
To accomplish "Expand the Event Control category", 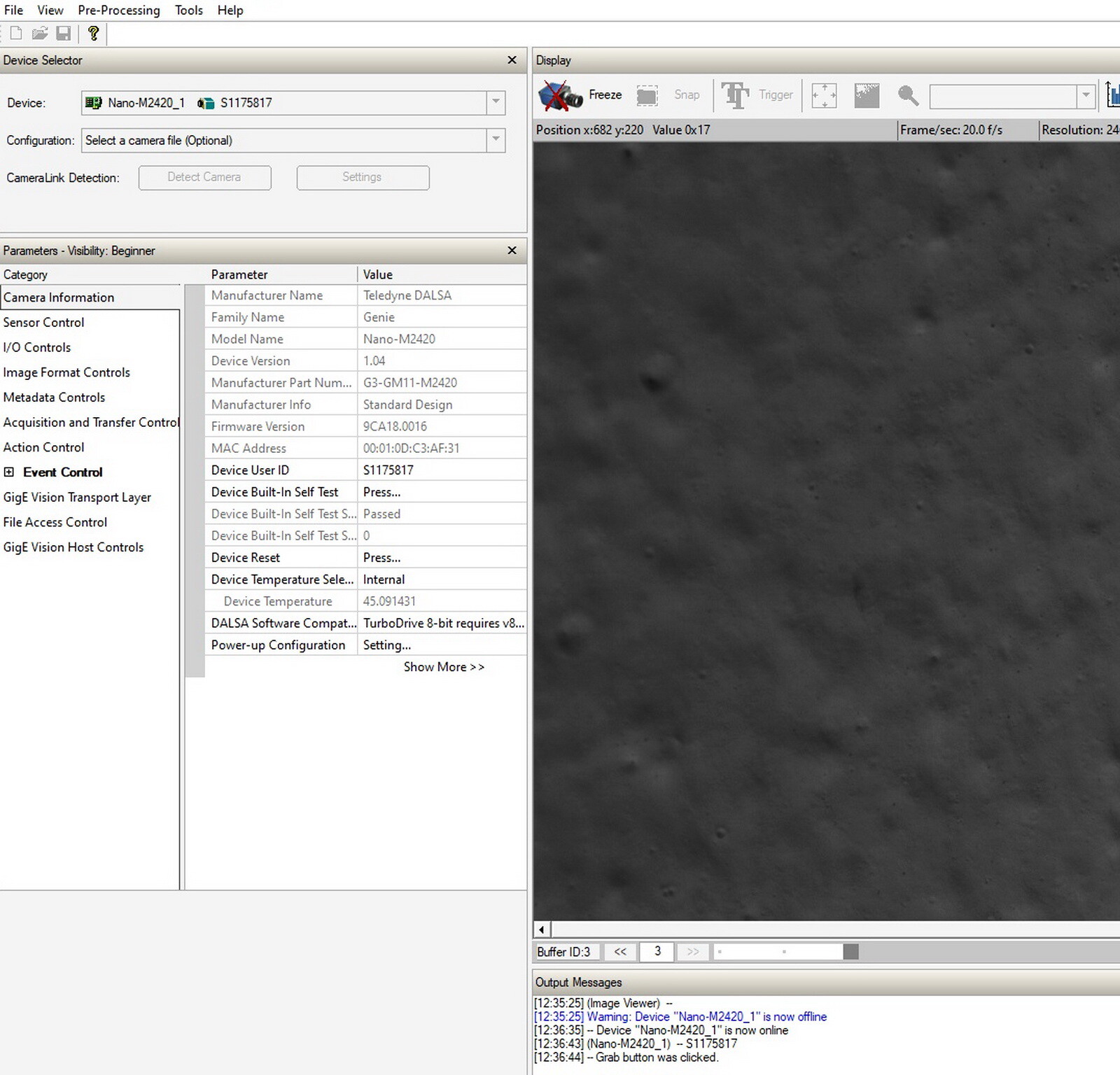I will 9,472.
